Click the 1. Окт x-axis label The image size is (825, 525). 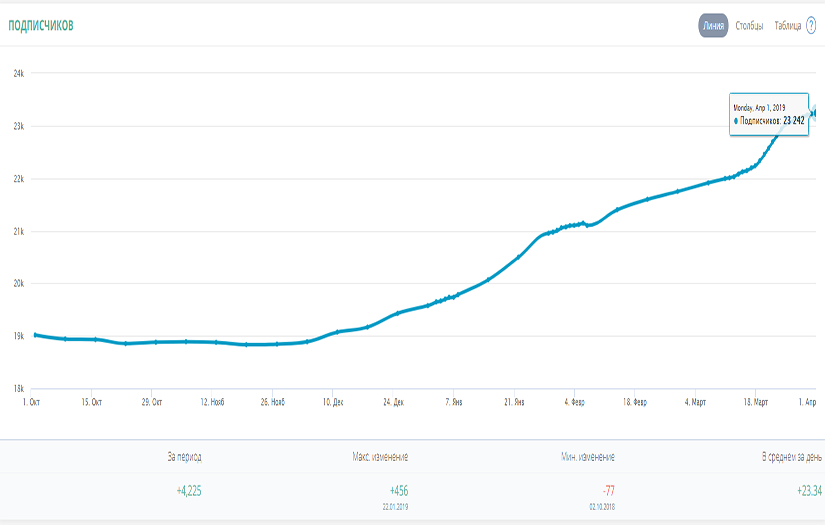(x=31, y=402)
